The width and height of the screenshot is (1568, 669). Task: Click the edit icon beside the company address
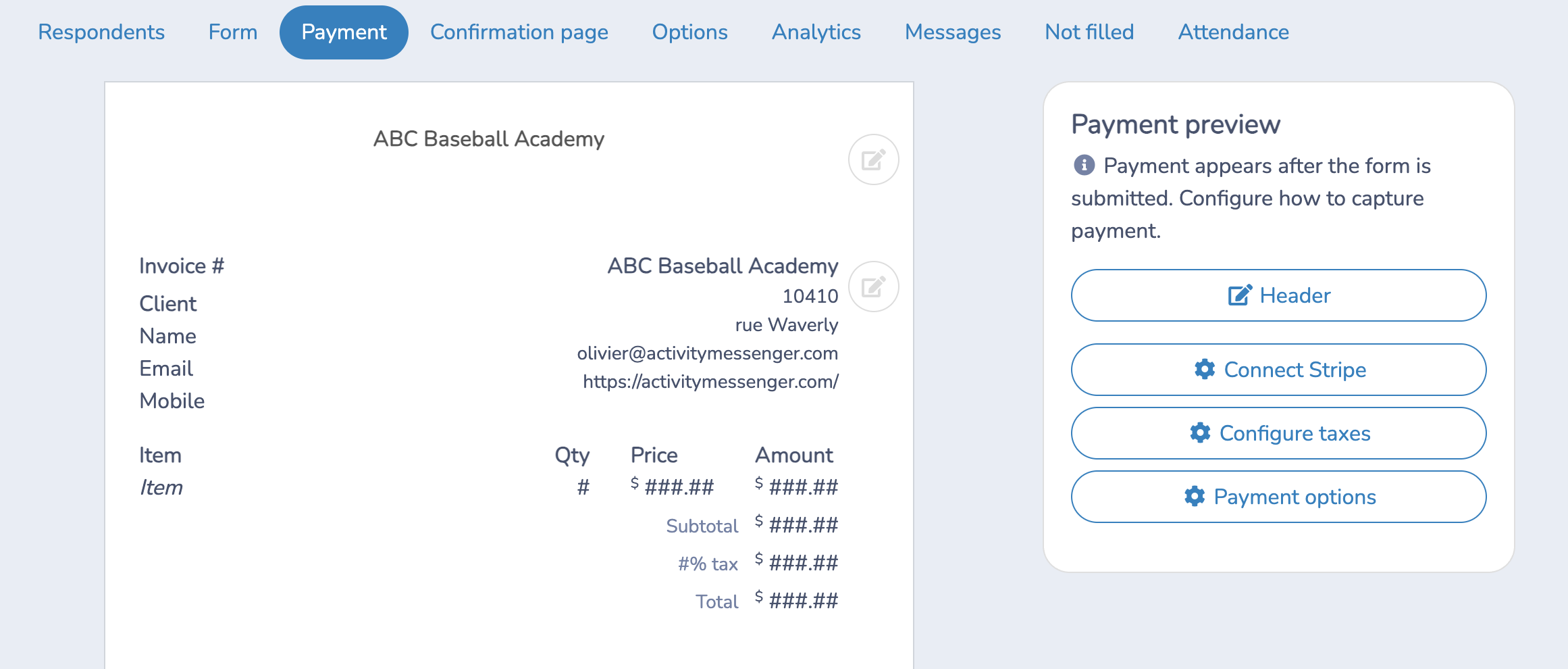click(873, 287)
